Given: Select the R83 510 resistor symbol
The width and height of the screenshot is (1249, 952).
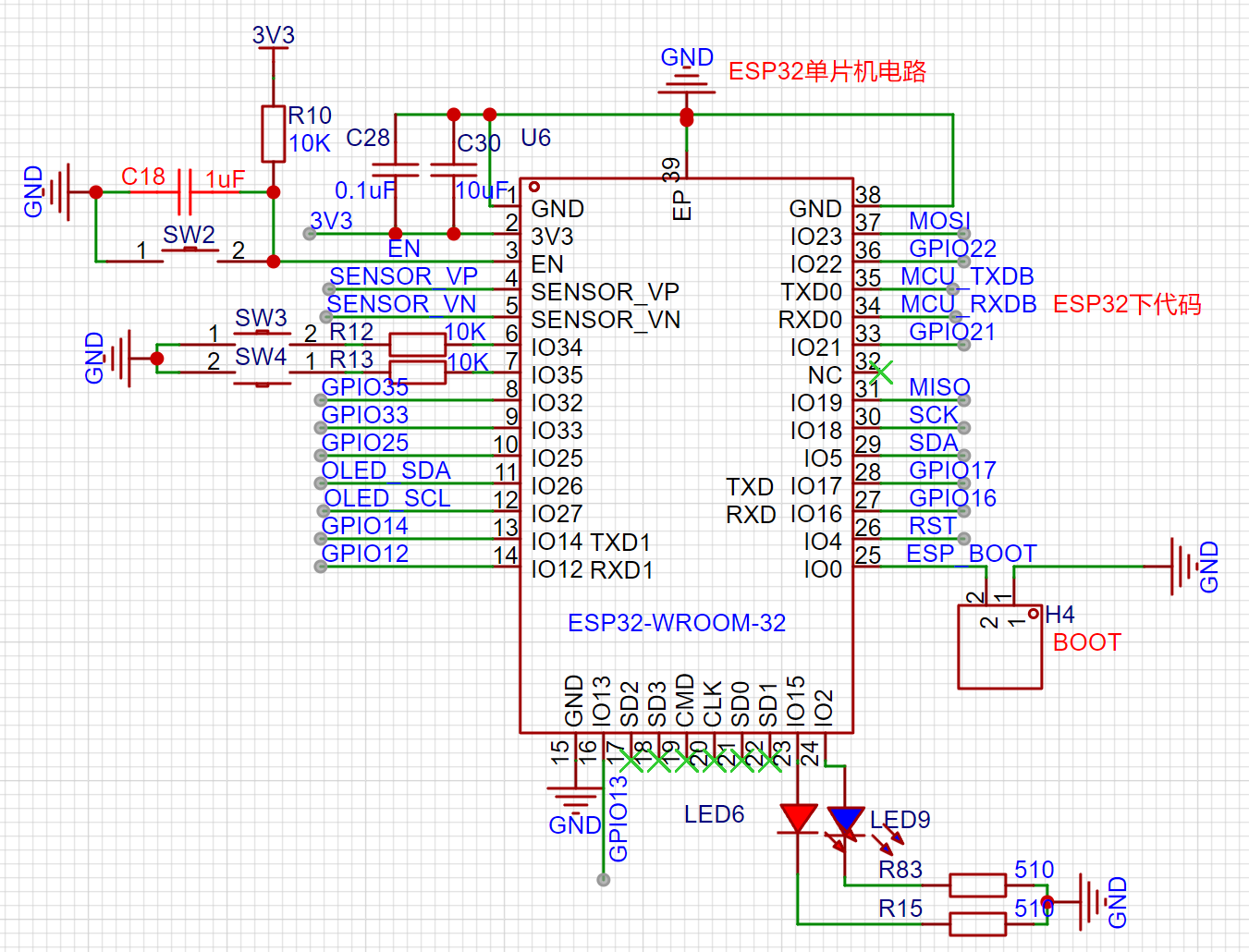Looking at the screenshot, I should point(977,885).
